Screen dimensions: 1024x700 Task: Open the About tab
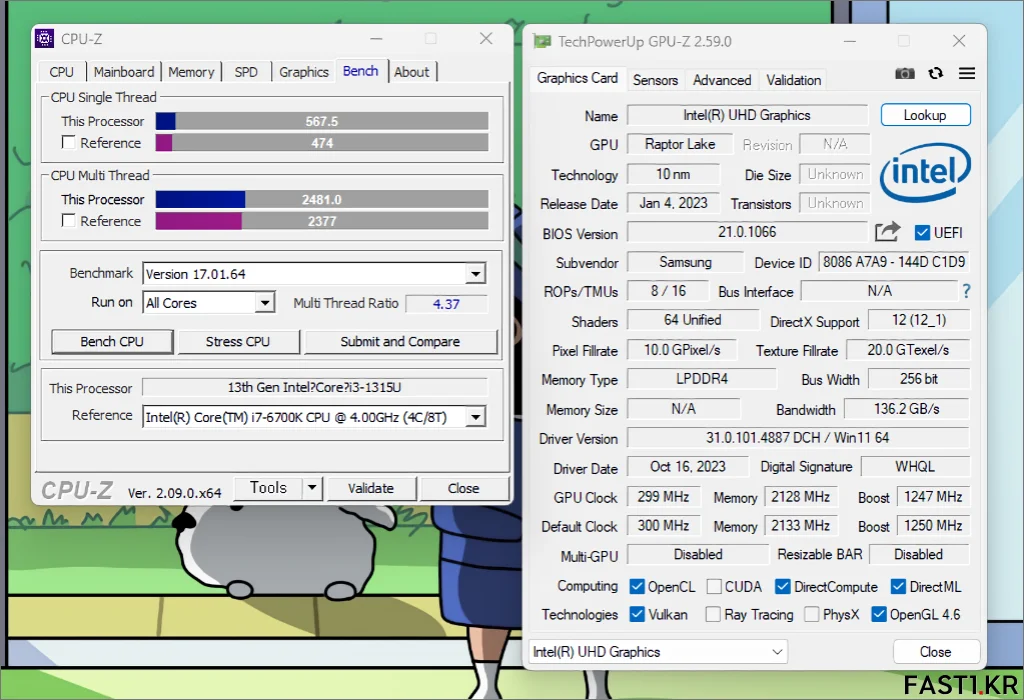click(411, 72)
